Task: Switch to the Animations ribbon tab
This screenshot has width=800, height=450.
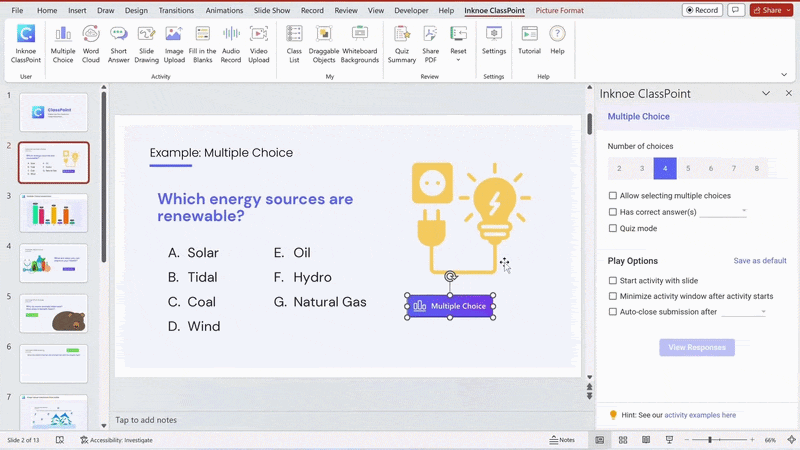Action: click(x=224, y=10)
